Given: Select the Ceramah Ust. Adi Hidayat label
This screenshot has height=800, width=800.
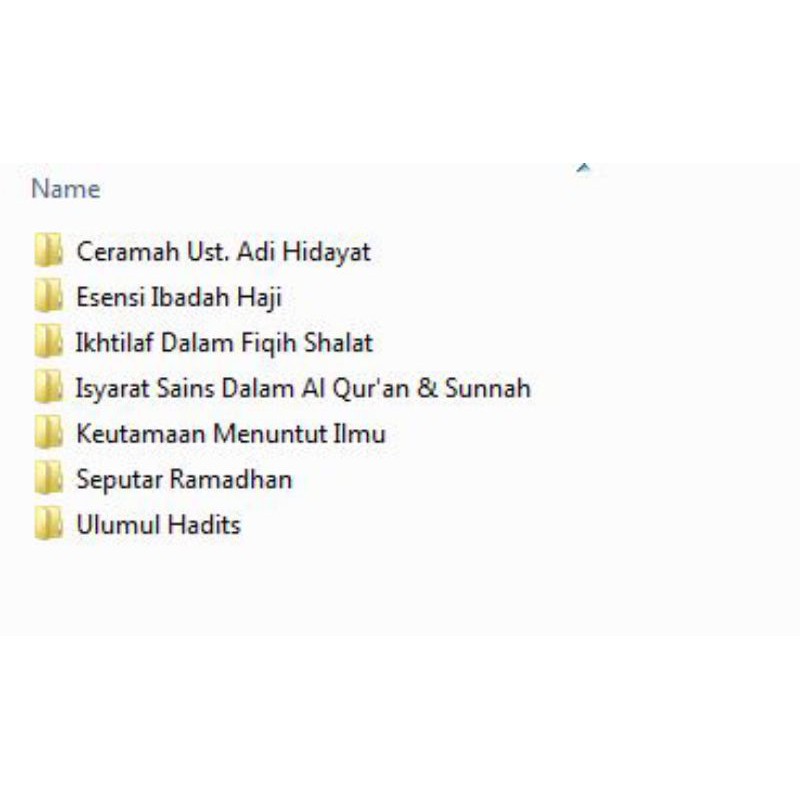Looking at the screenshot, I should point(222,252).
